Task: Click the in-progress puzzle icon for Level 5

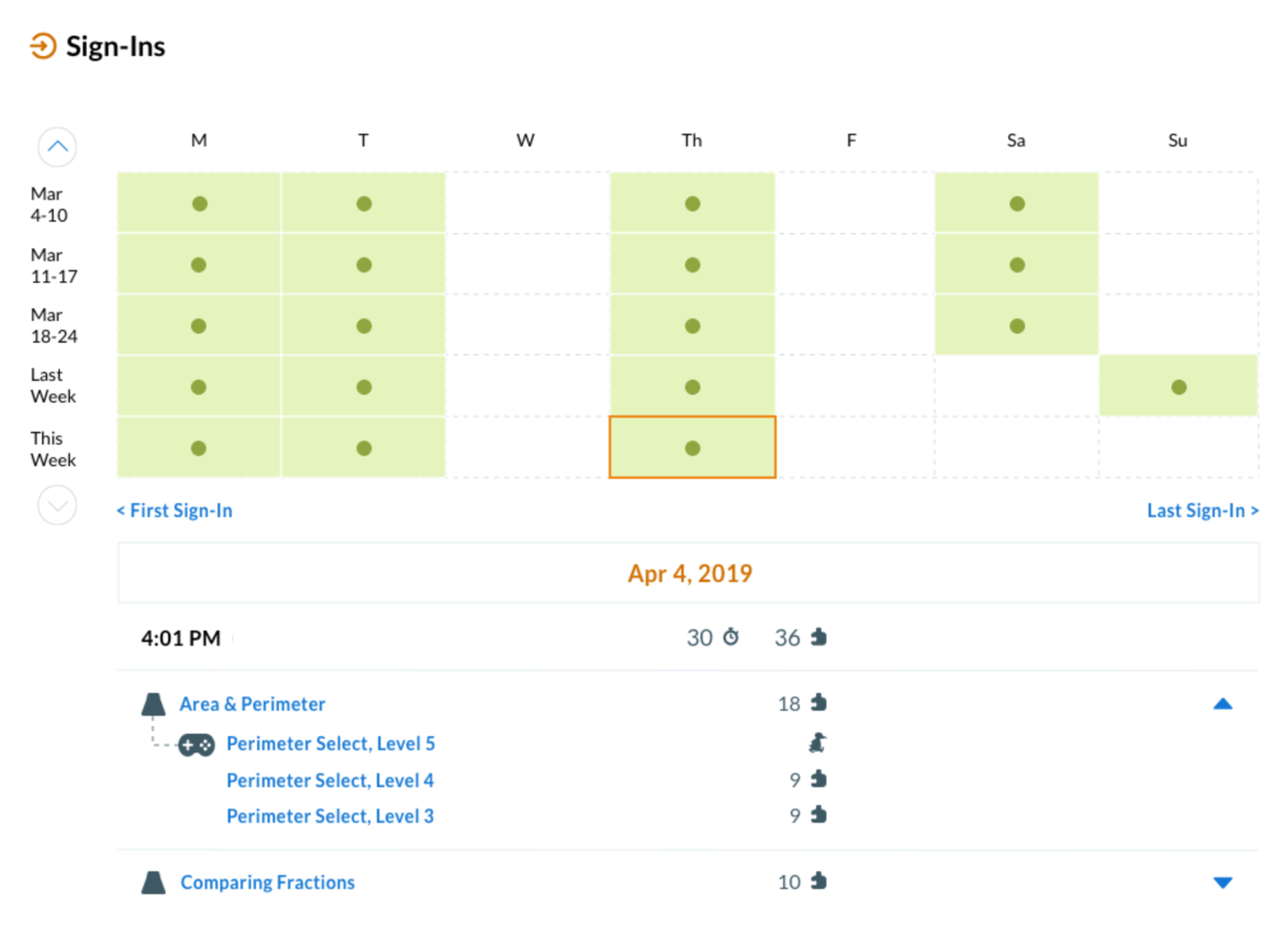Action: 818,744
